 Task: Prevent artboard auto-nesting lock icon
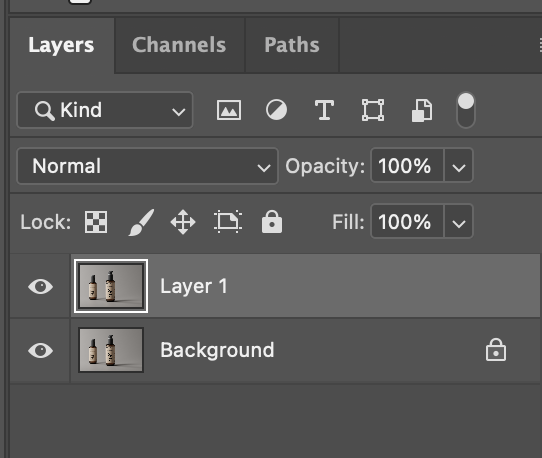point(228,222)
